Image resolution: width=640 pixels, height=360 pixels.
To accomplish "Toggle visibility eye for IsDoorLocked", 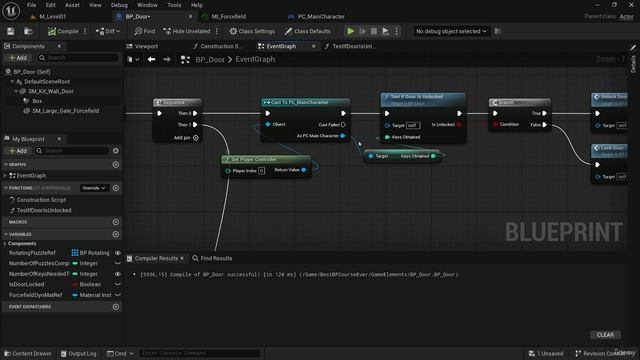I will point(118,284).
